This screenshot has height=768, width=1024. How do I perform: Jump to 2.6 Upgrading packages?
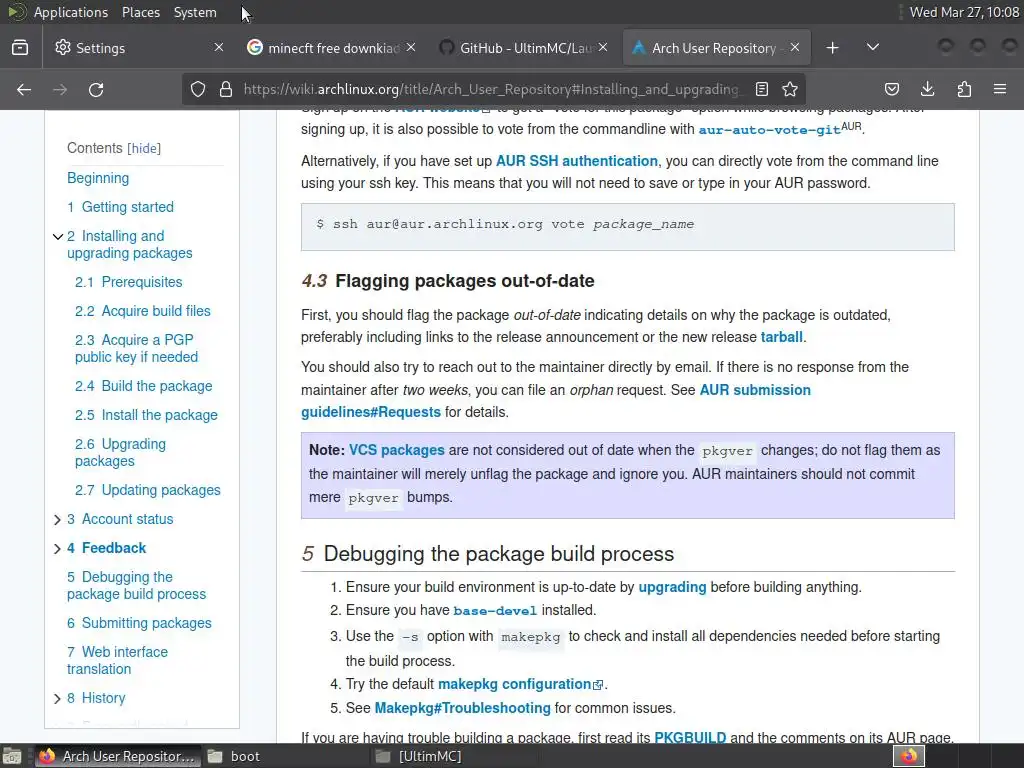click(x=120, y=453)
